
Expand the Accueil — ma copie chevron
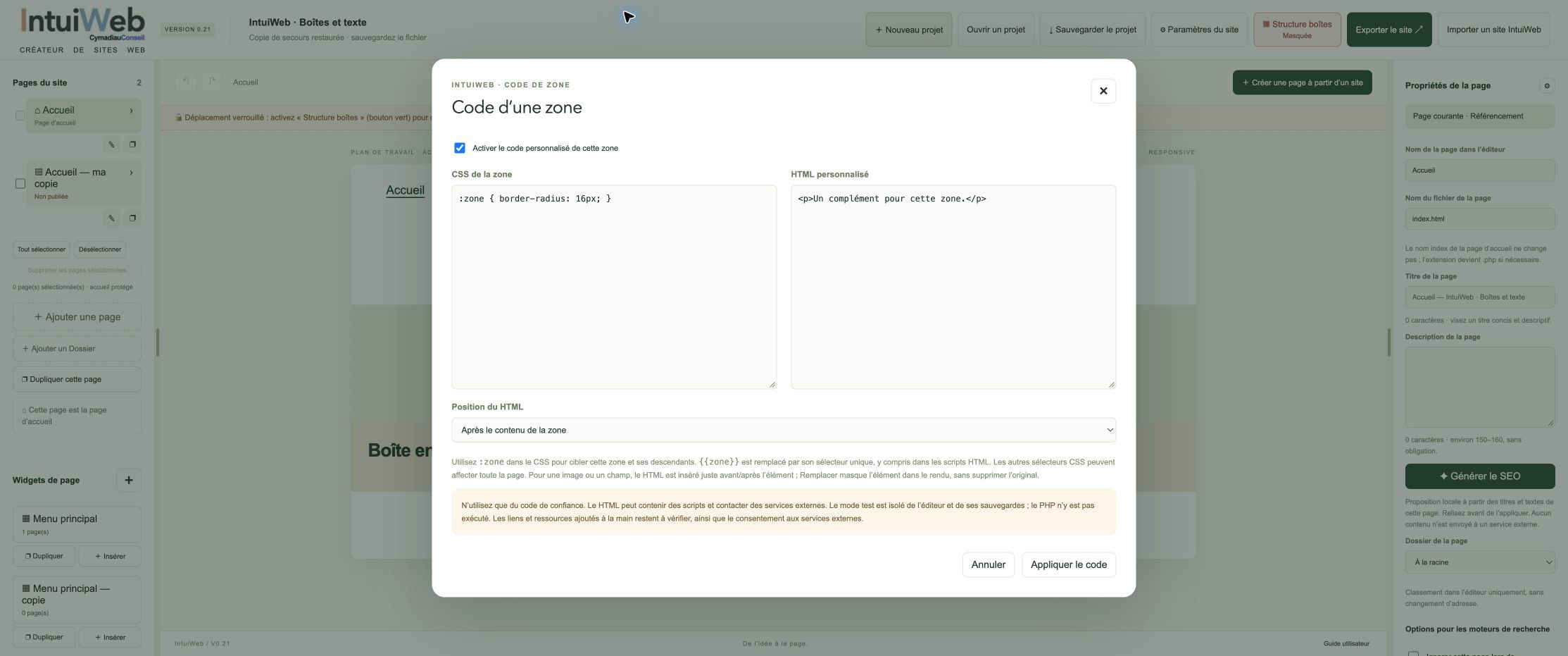tap(131, 173)
